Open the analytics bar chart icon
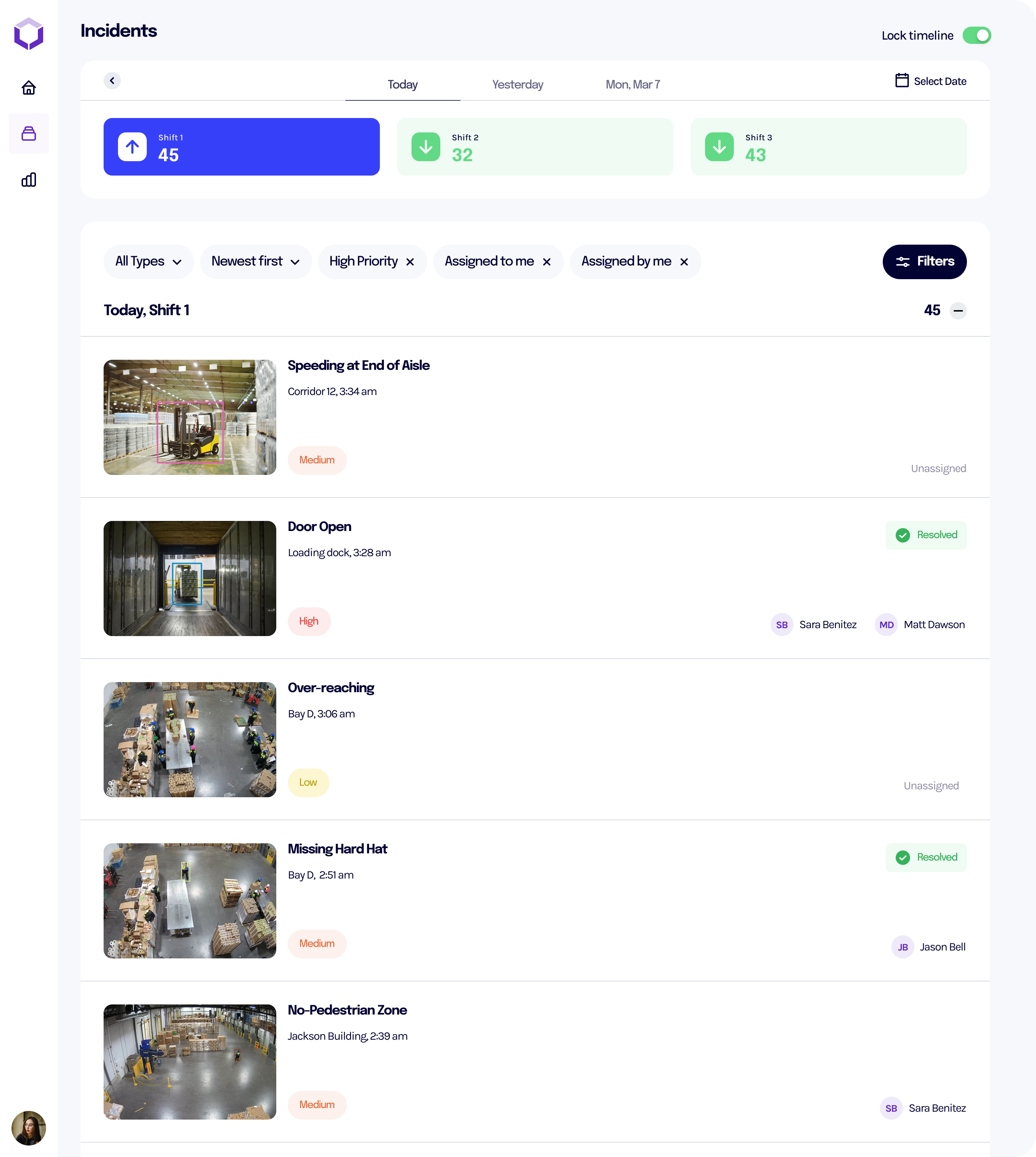The height and width of the screenshot is (1157, 1036). pyautogui.click(x=28, y=180)
